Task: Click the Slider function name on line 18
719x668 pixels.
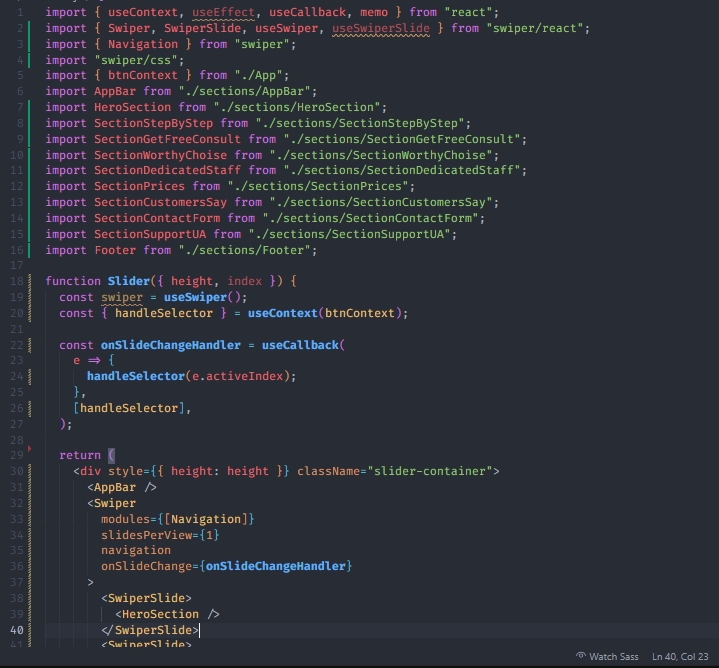Action: point(129,281)
